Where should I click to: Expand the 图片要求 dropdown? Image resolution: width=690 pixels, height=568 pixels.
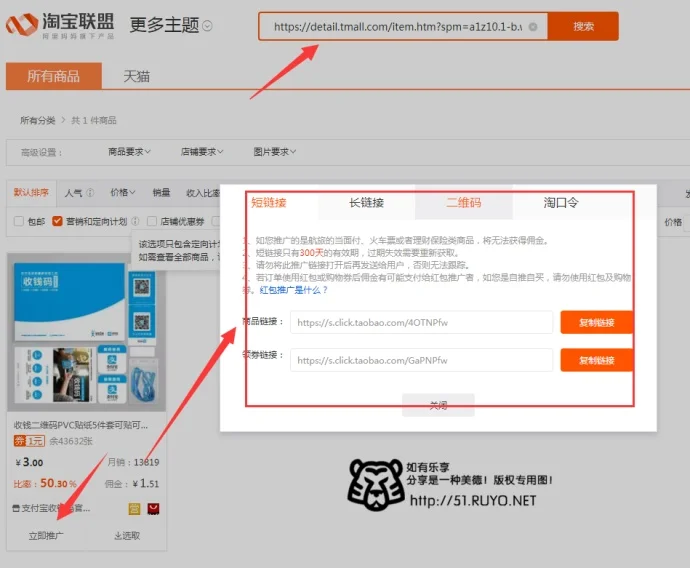click(x=275, y=152)
